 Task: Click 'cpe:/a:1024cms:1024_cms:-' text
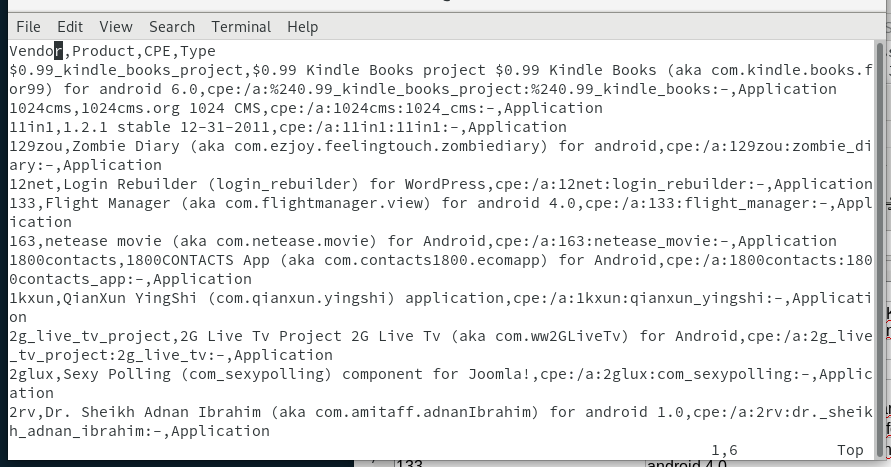[382, 109]
